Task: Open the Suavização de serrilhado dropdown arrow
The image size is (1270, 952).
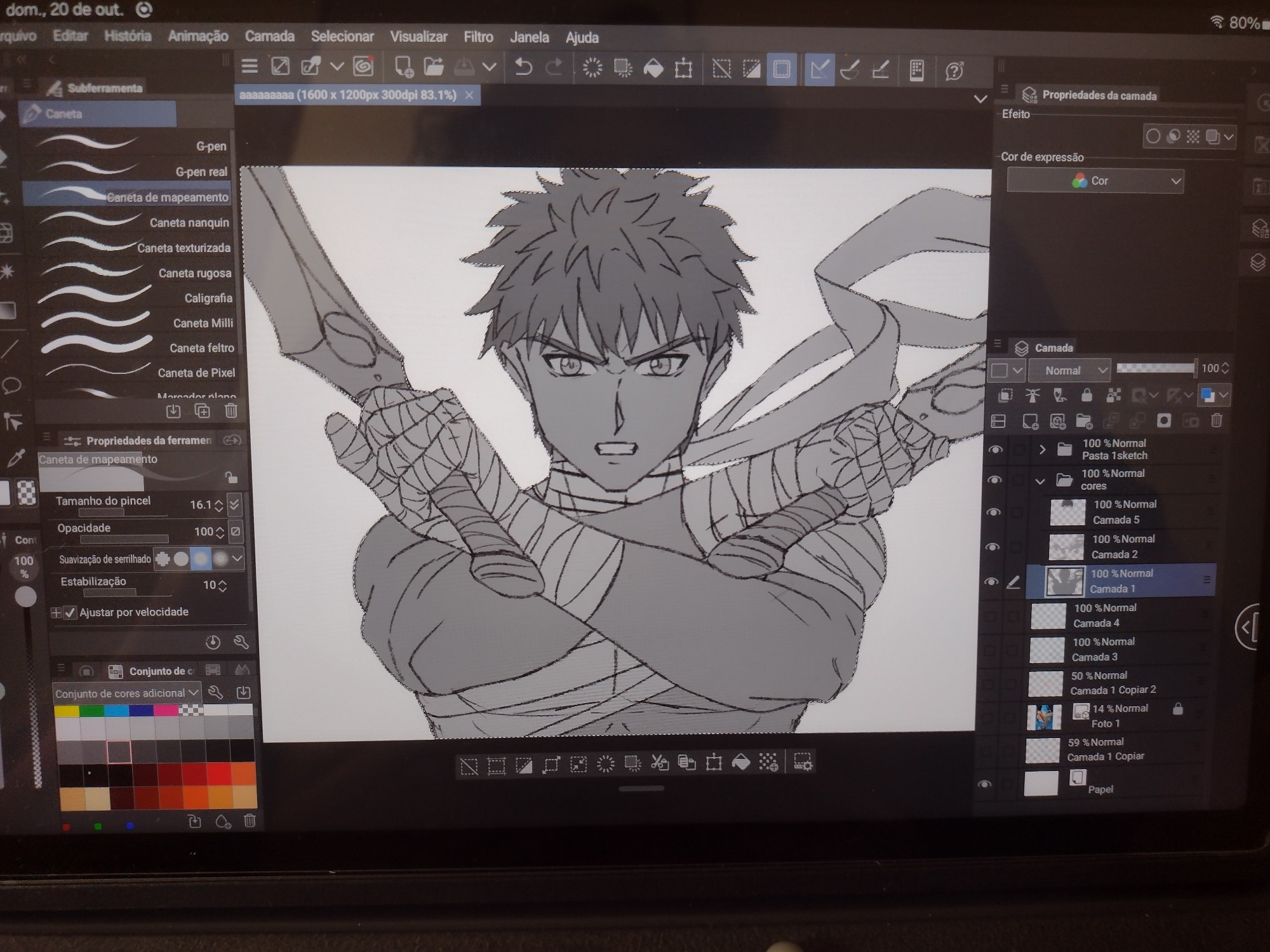Action: point(237,559)
